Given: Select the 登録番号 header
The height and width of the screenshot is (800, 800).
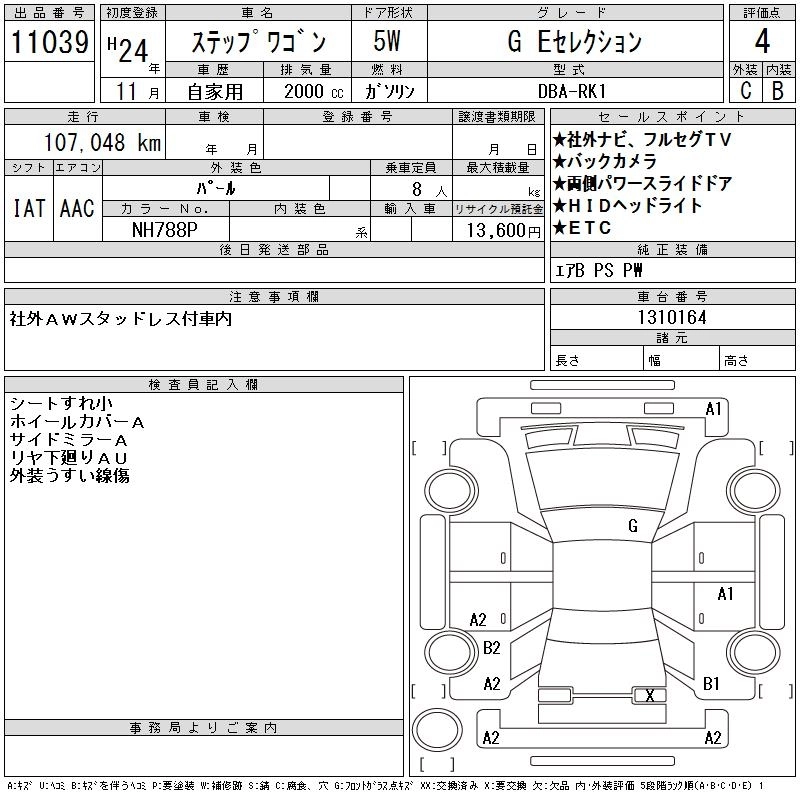Looking at the screenshot, I should coord(358,117).
